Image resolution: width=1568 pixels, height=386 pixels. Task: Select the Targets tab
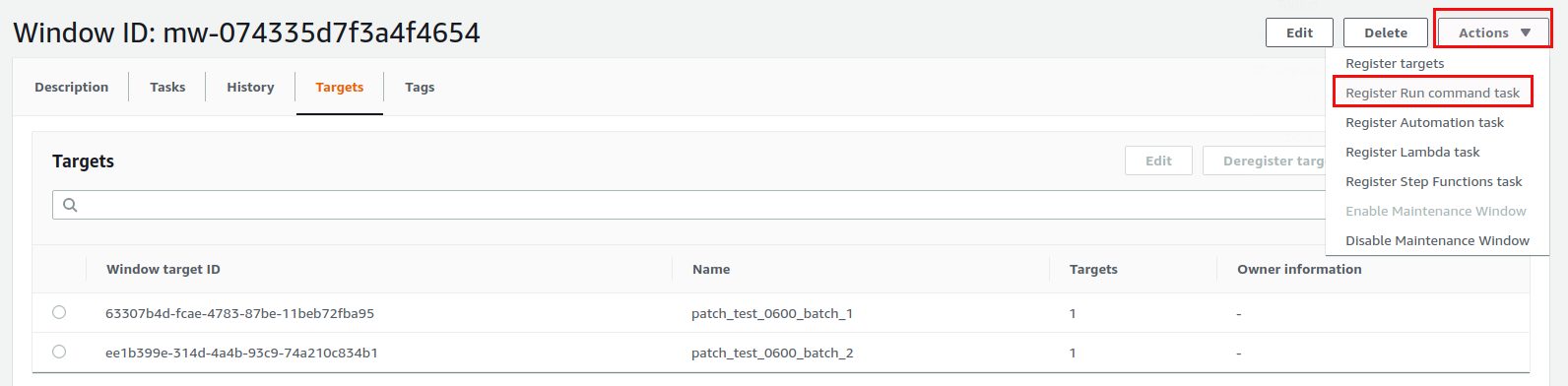[339, 87]
